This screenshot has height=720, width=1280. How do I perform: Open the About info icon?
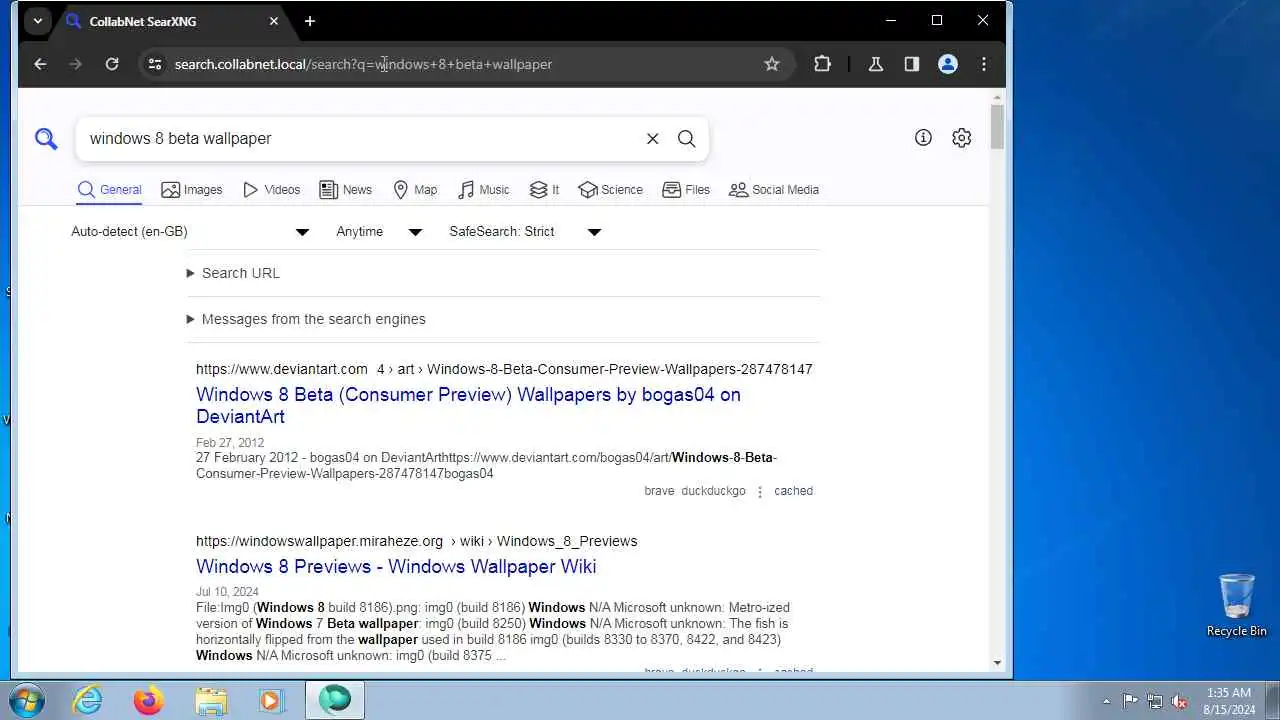pyautogui.click(x=923, y=138)
